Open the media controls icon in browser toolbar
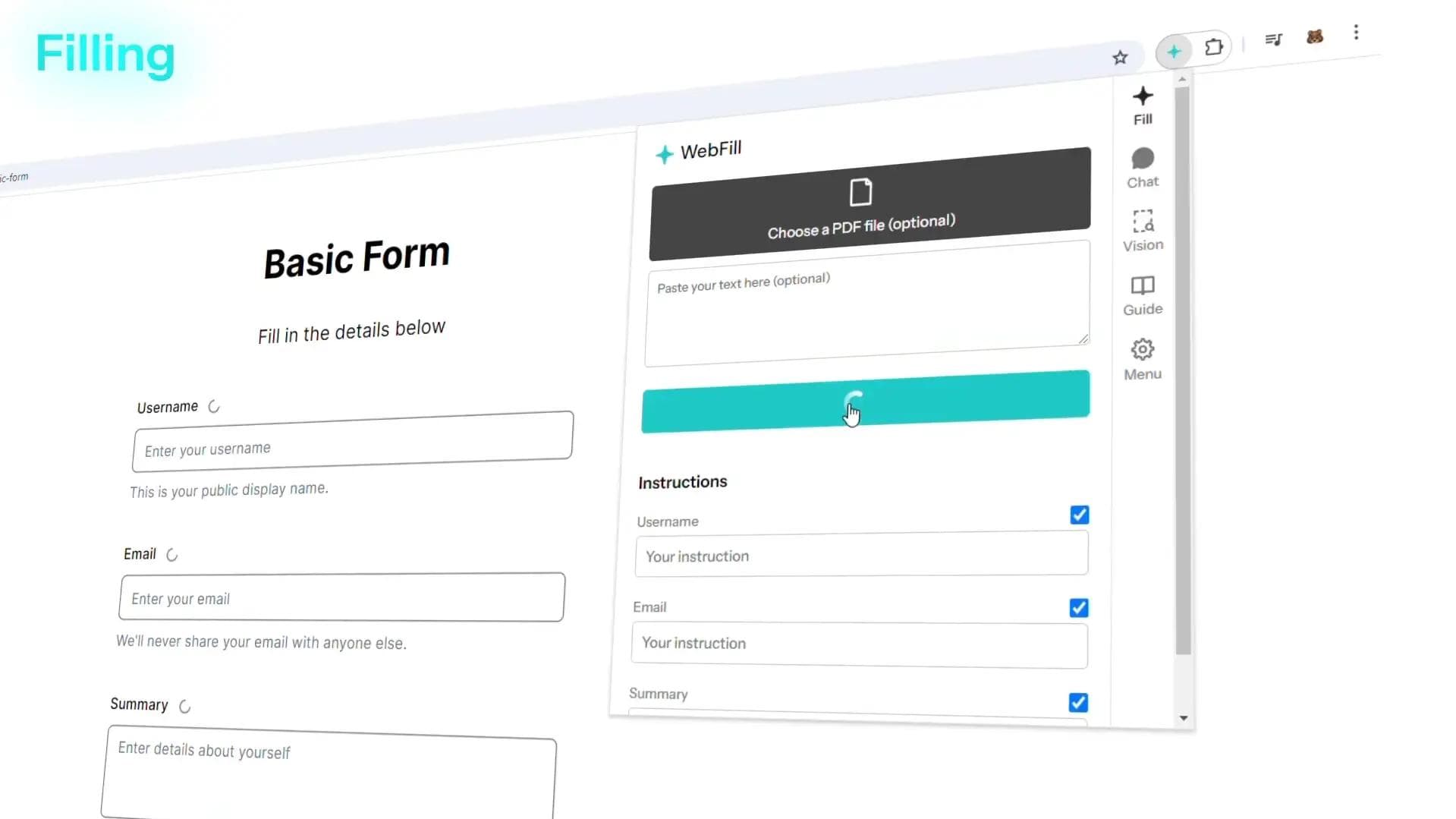Viewport: 1456px width, 819px height. [1273, 39]
